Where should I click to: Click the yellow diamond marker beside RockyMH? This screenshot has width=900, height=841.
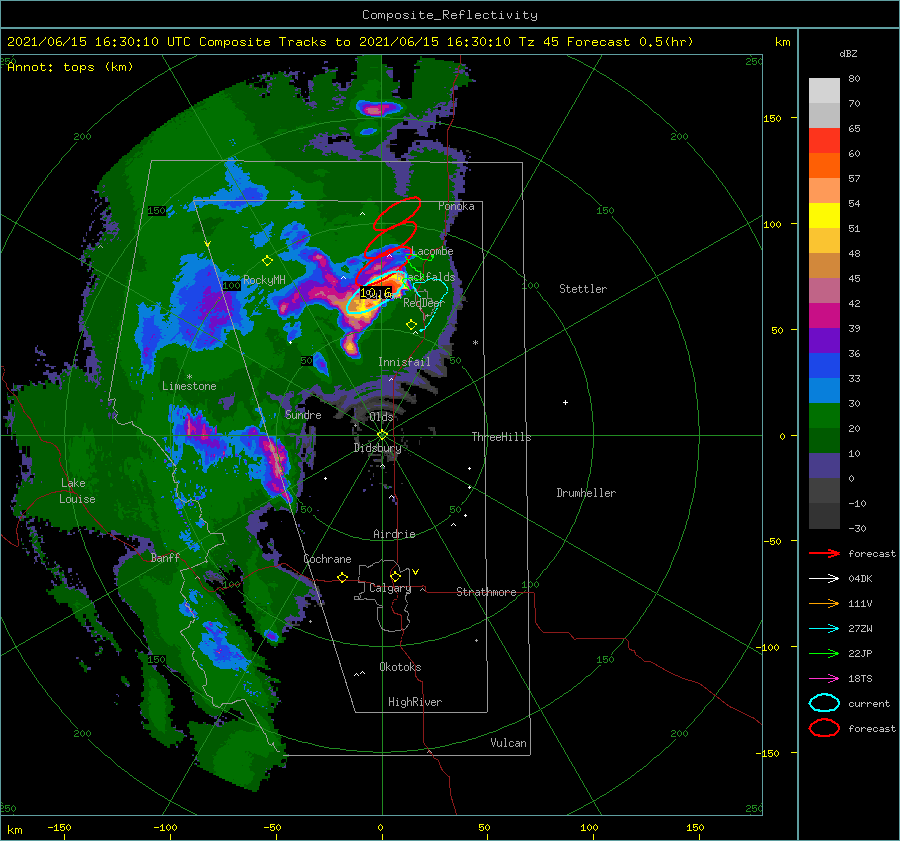point(267,261)
